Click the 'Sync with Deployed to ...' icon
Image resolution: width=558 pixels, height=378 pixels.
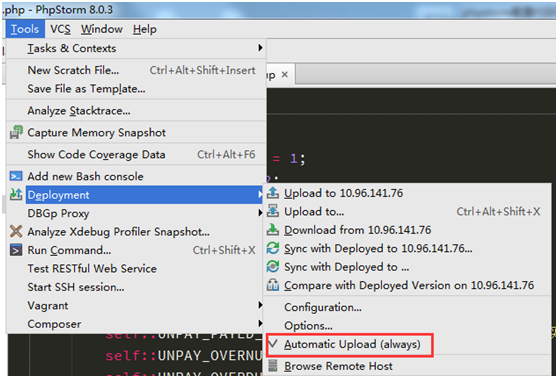point(273,267)
